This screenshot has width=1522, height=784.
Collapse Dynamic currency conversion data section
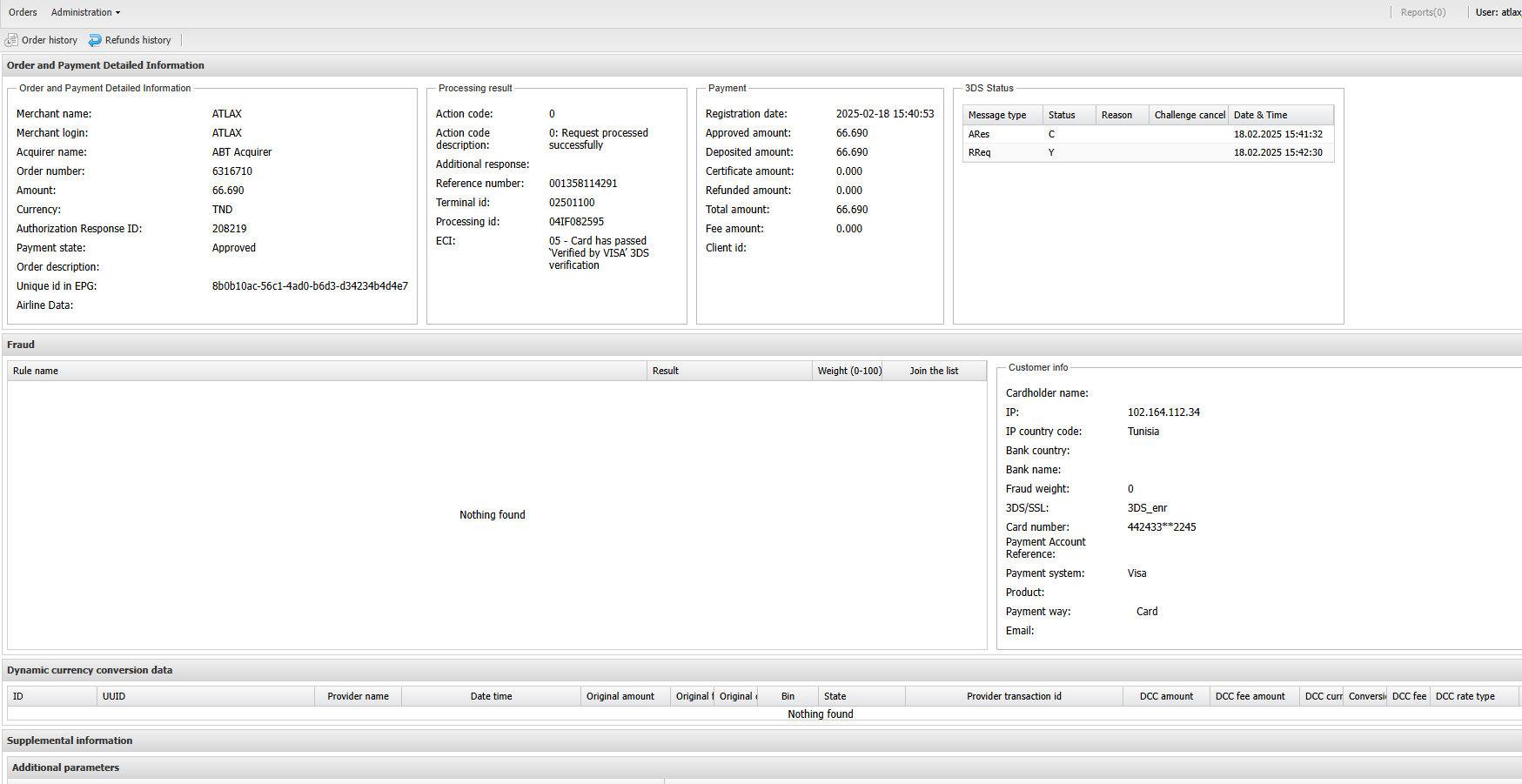coord(90,670)
